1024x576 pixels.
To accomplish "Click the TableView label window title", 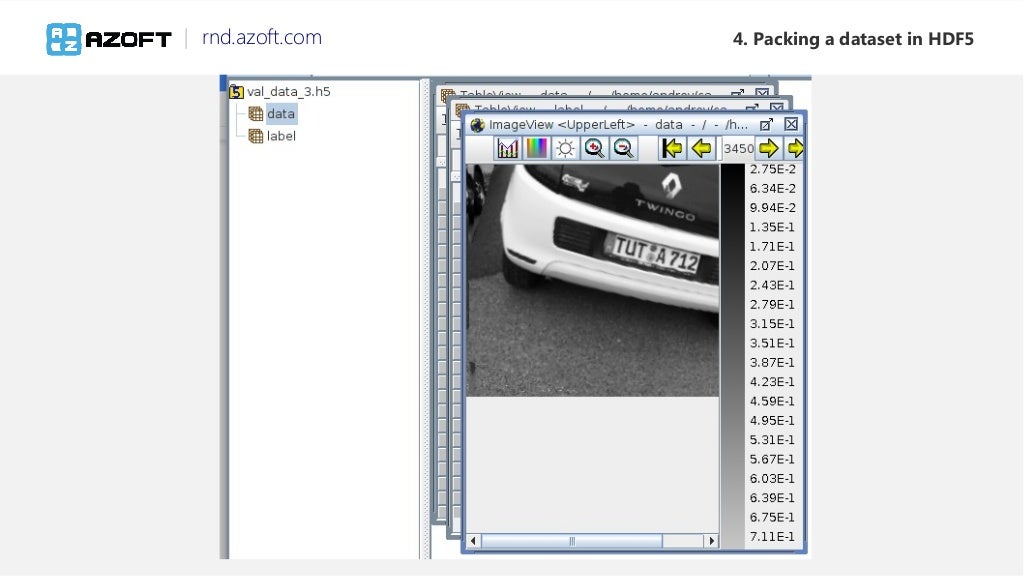I will 600,108.
